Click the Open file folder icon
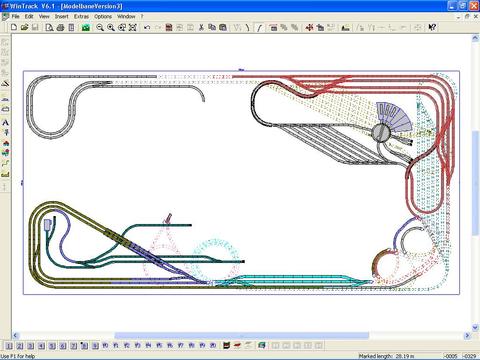This screenshot has height=360, width=480. pos(24,27)
